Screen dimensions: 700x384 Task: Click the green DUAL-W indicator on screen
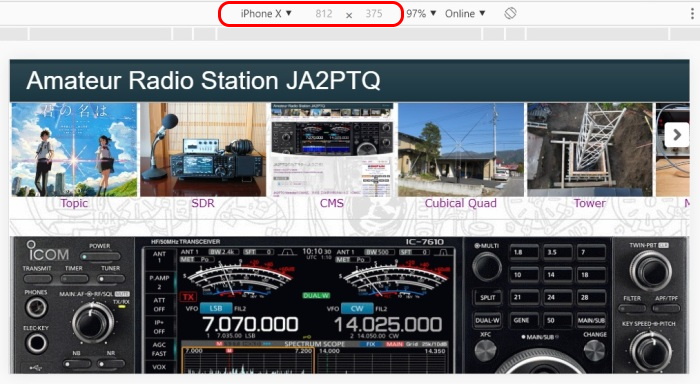click(x=317, y=295)
